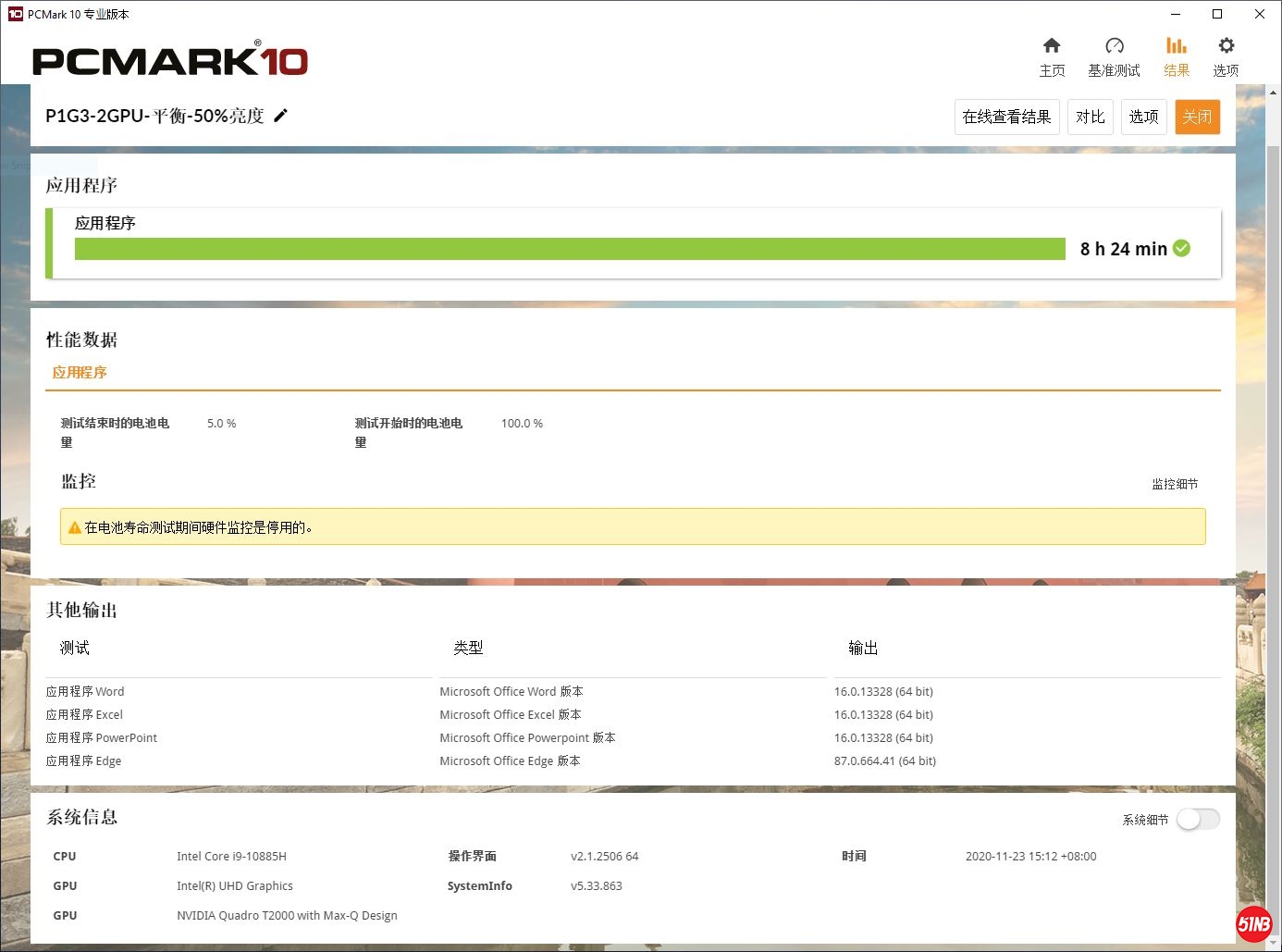Click the 5.0 % end battery value

click(x=221, y=423)
